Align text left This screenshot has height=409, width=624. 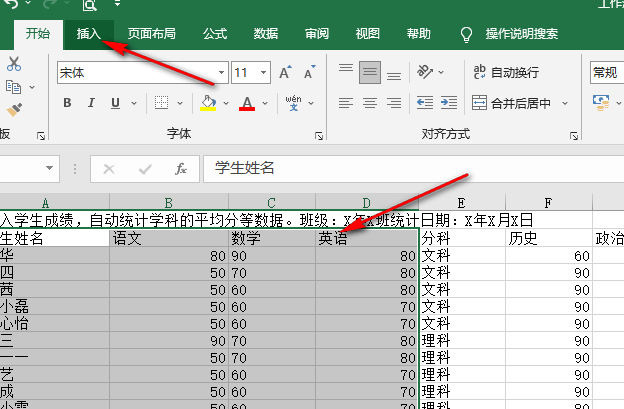coord(346,103)
